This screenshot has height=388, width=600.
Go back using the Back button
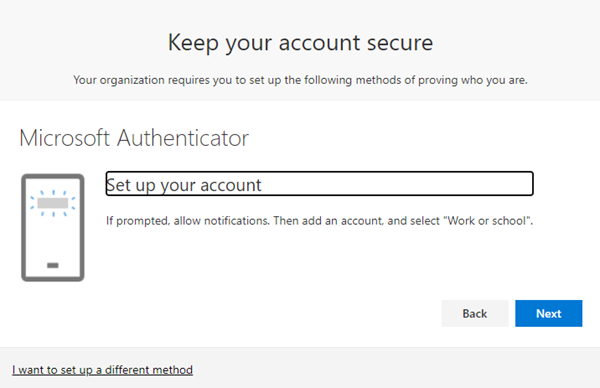coord(475,313)
